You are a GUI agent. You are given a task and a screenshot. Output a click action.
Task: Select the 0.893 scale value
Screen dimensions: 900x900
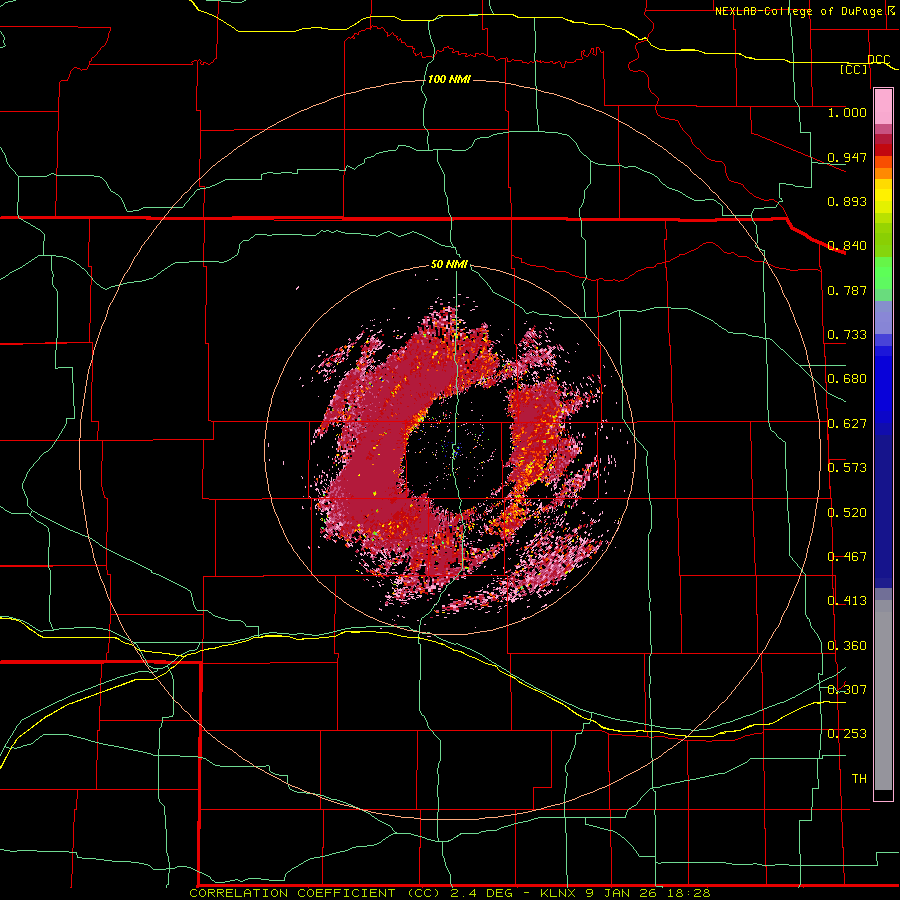(847, 201)
